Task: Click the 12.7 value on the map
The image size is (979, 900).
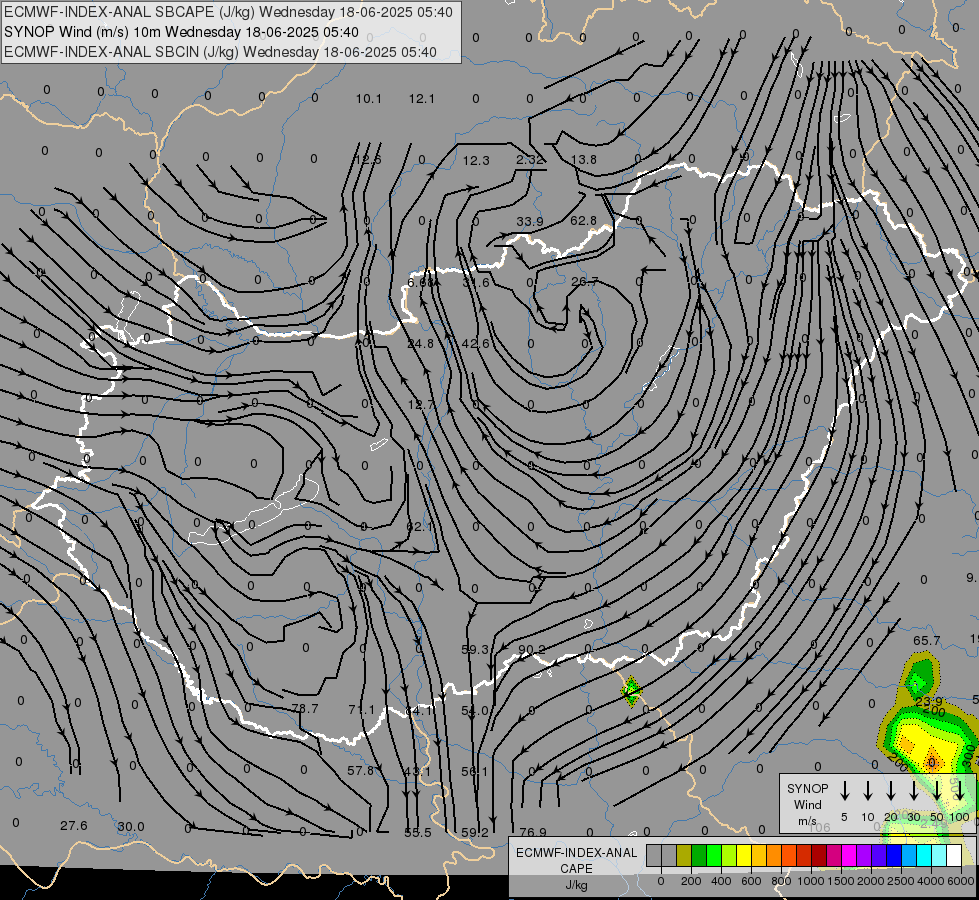Action: (x=420, y=405)
